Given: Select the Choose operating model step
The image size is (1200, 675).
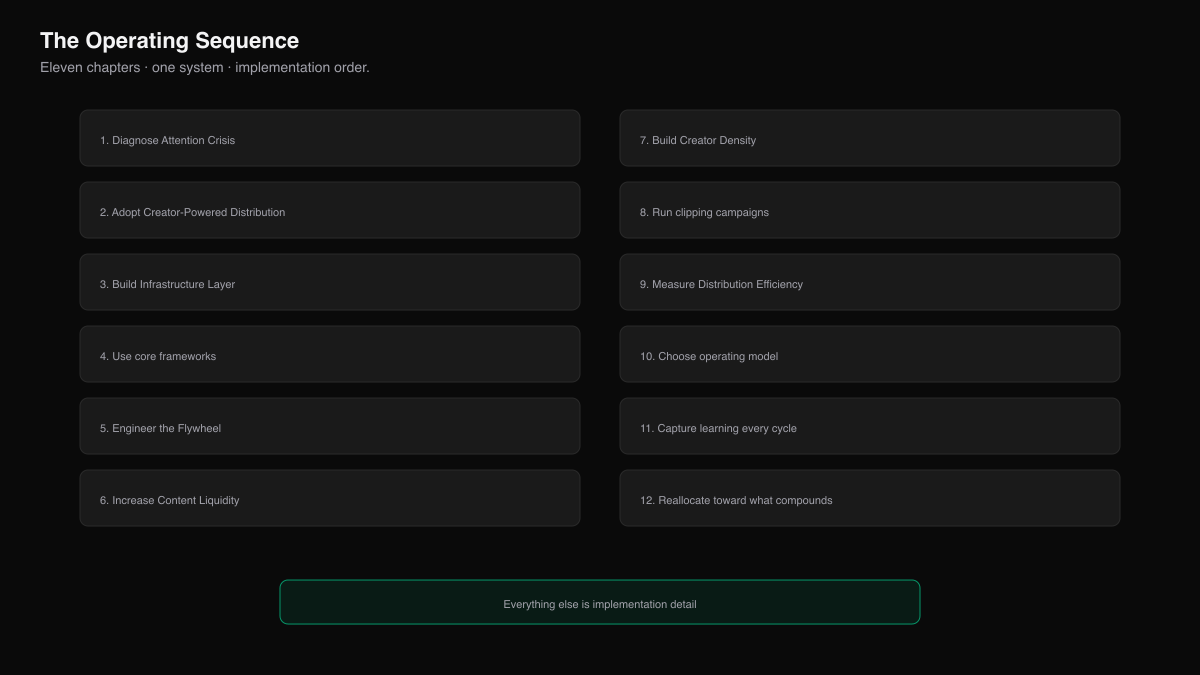Looking at the screenshot, I should 870,354.
